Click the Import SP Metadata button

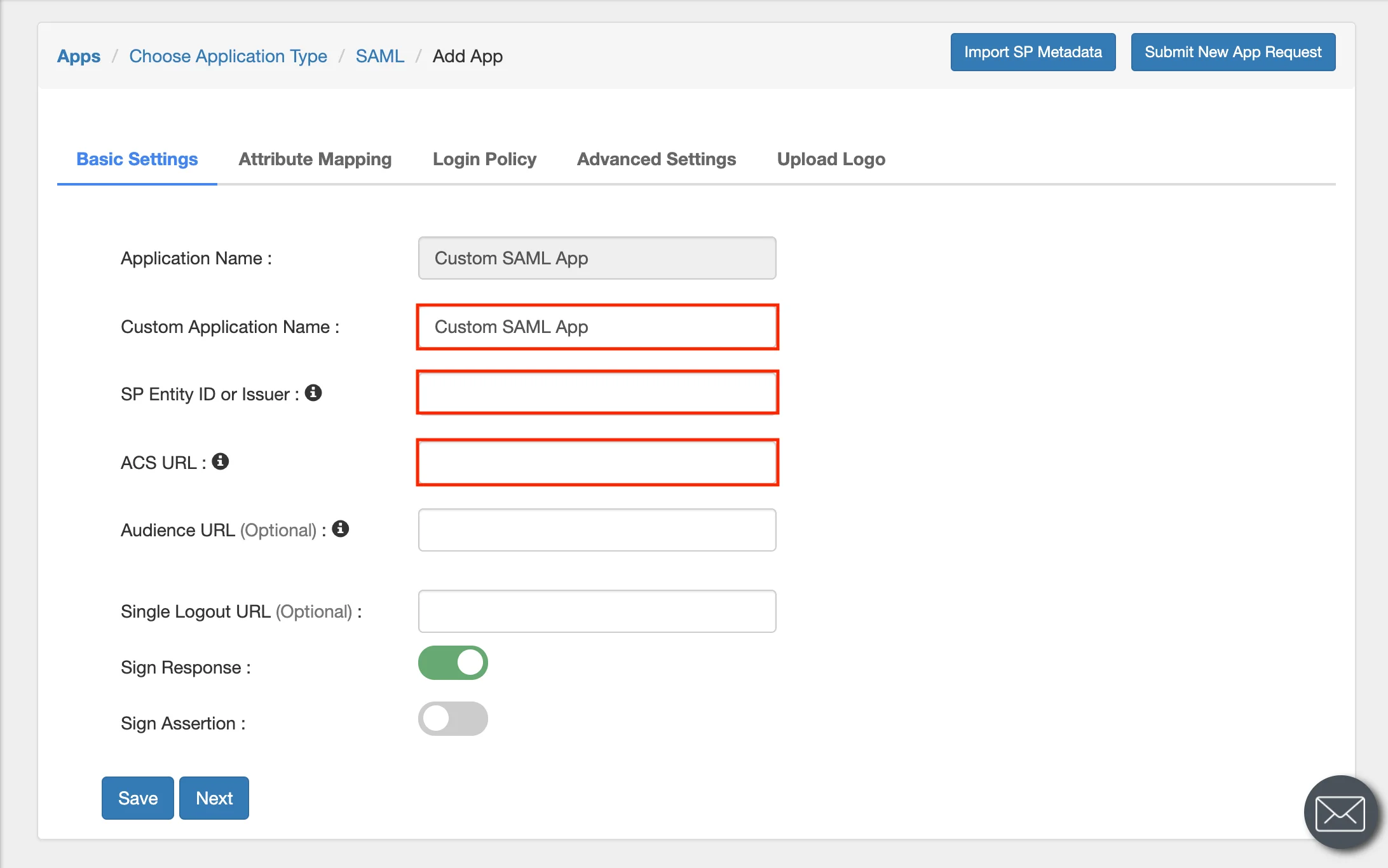(x=1033, y=52)
